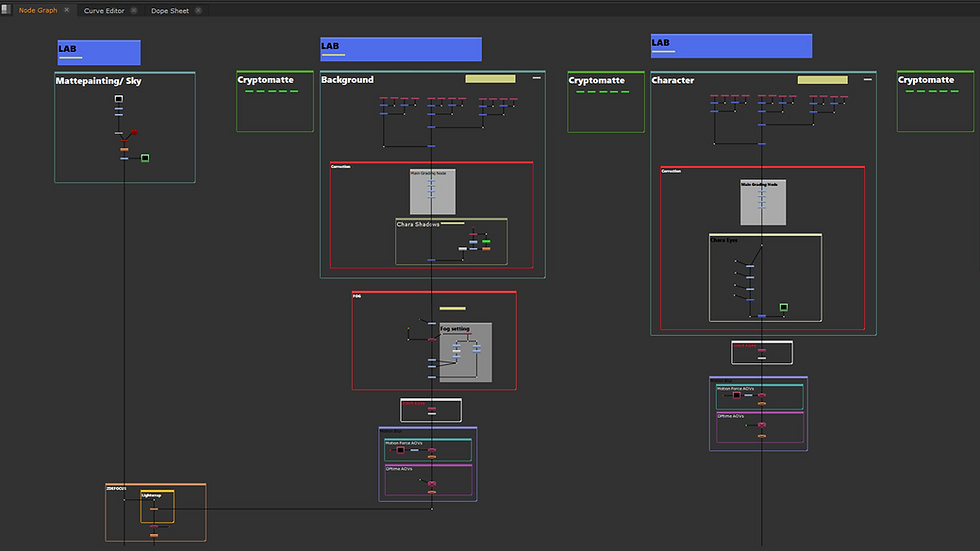This screenshot has height=551, width=980.
Task: Select the white Read node in Mattepainting/Sky
Action: click(119, 99)
